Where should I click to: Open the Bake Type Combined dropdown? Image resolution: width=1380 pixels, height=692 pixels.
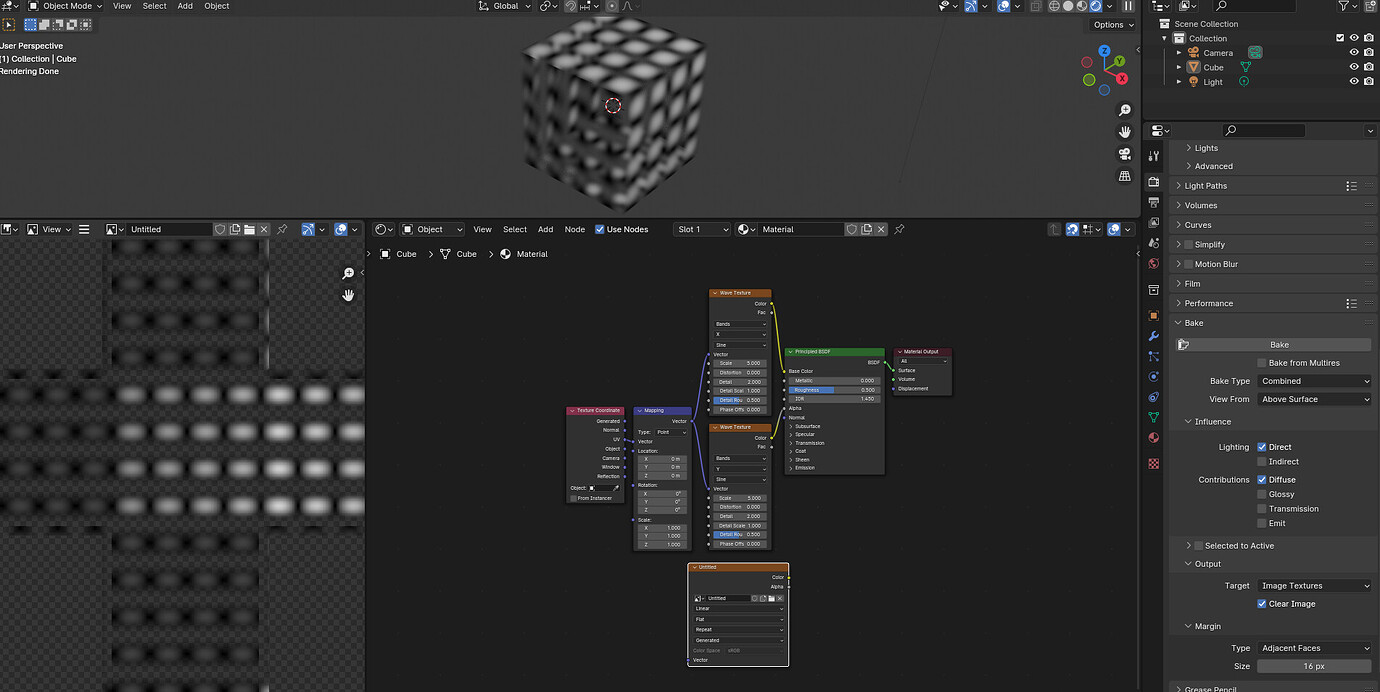pos(1315,381)
